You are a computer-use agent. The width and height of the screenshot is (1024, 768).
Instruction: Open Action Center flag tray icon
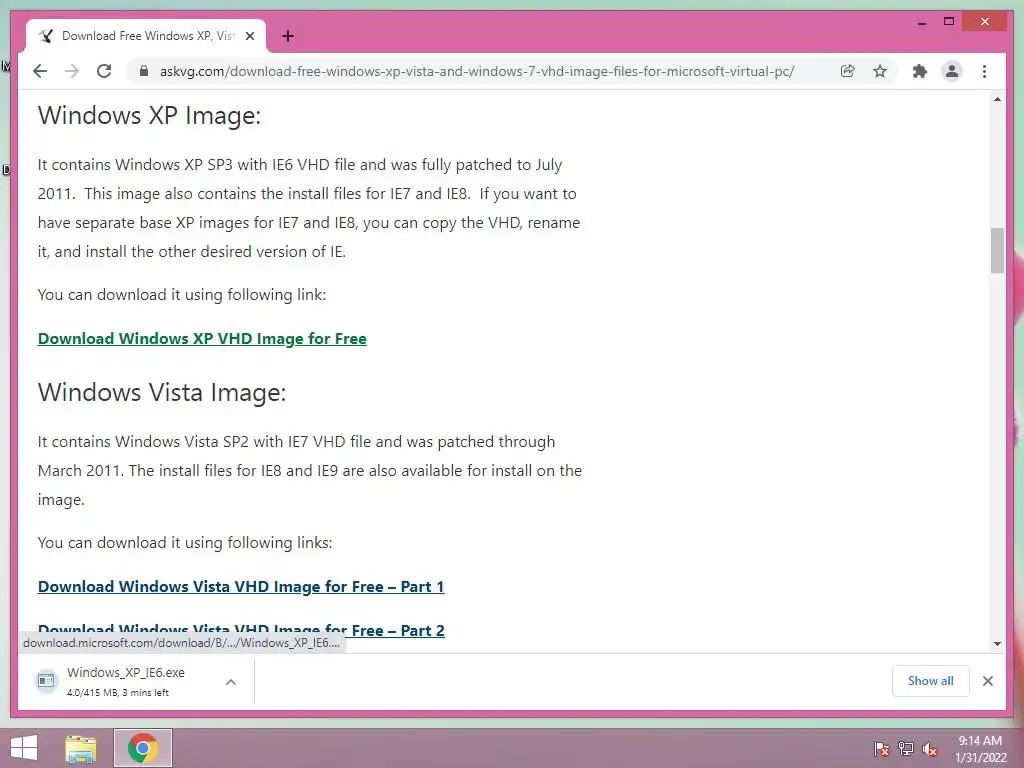click(882, 749)
